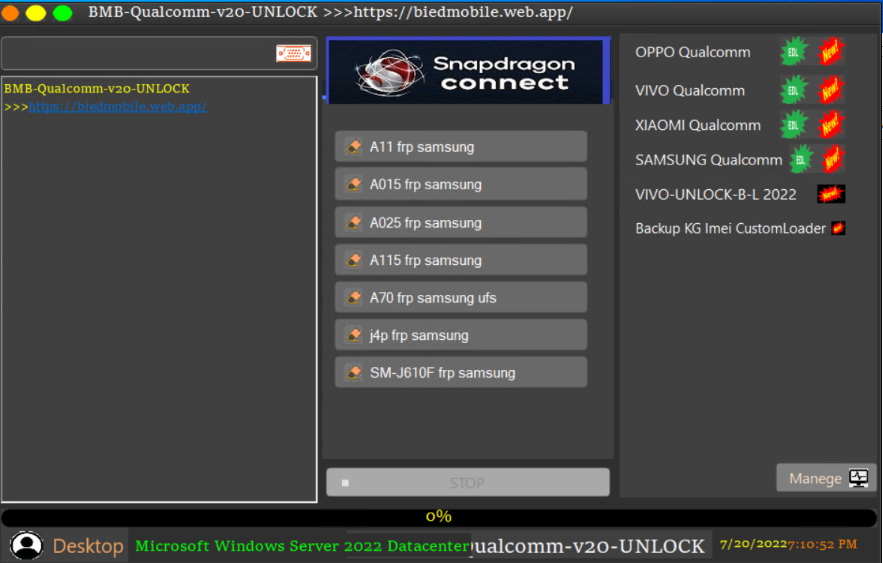The height and width of the screenshot is (563, 883).
Task: Open the biedmobile.web.app link in log
Action: pos(118,106)
